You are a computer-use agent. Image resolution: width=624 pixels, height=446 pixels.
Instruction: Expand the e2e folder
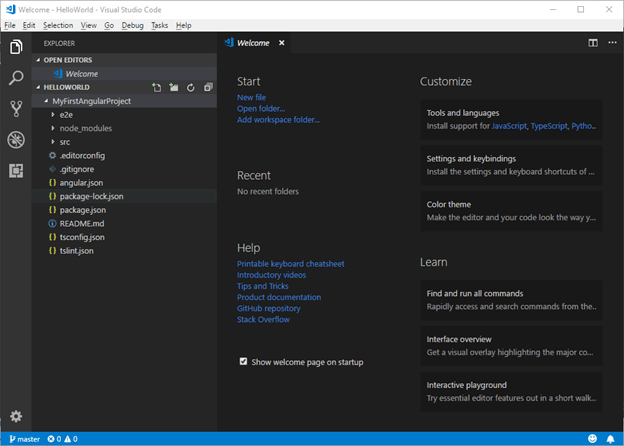[x=65, y=115]
